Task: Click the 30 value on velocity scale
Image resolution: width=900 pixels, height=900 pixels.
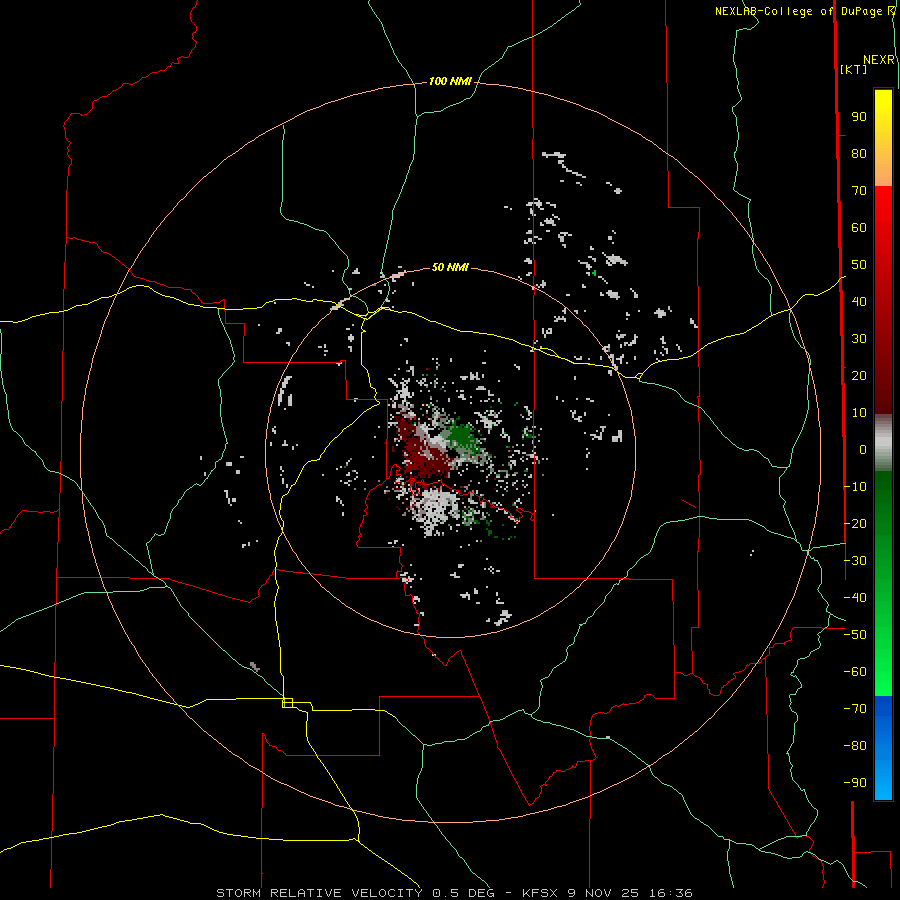Action: 859,339
